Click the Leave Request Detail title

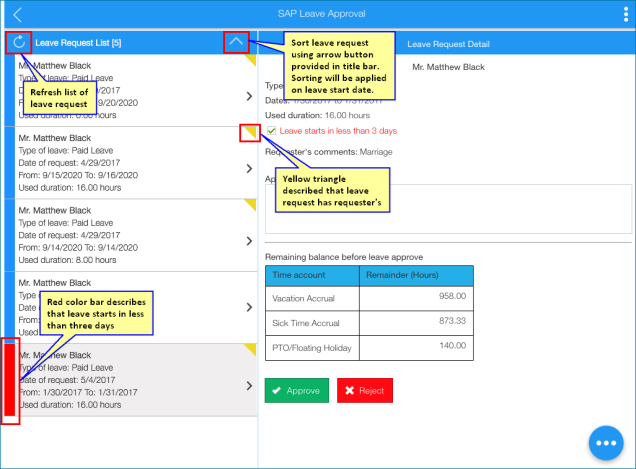448,44
